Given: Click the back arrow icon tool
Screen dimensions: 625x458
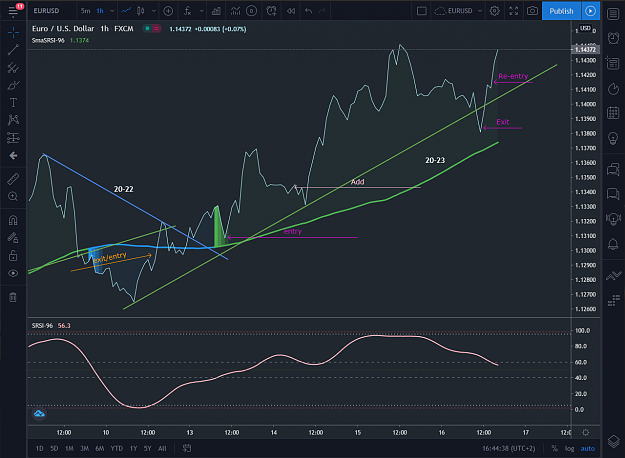Looking at the screenshot, I should (x=13, y=155).
